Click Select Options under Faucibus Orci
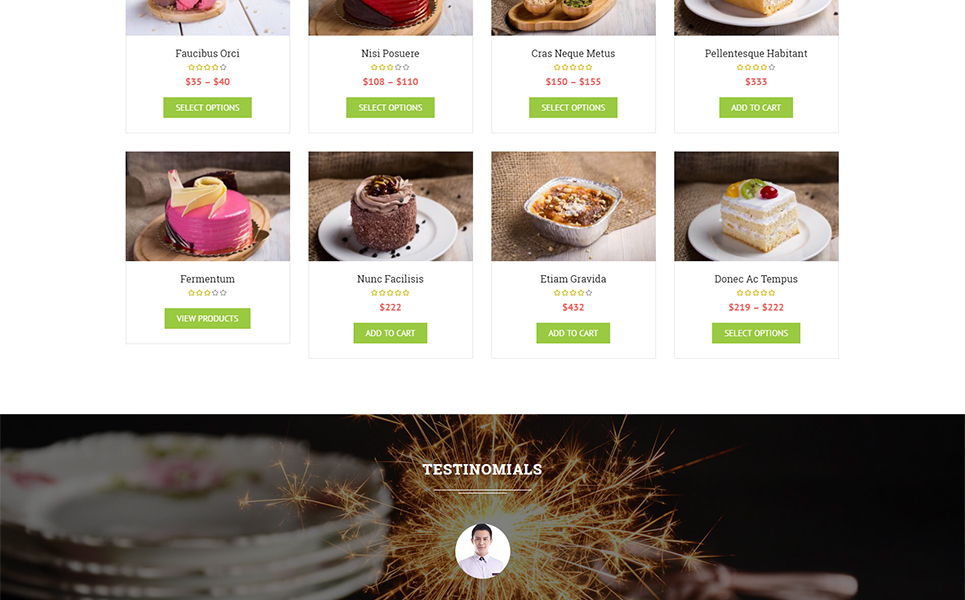The image size is (965, 600). [x=207, y=108]
